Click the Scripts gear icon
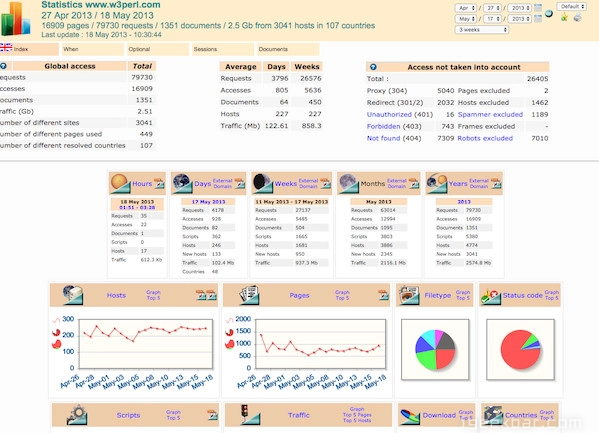The width and height of the screenshot is (599, 433). (77, 415)
